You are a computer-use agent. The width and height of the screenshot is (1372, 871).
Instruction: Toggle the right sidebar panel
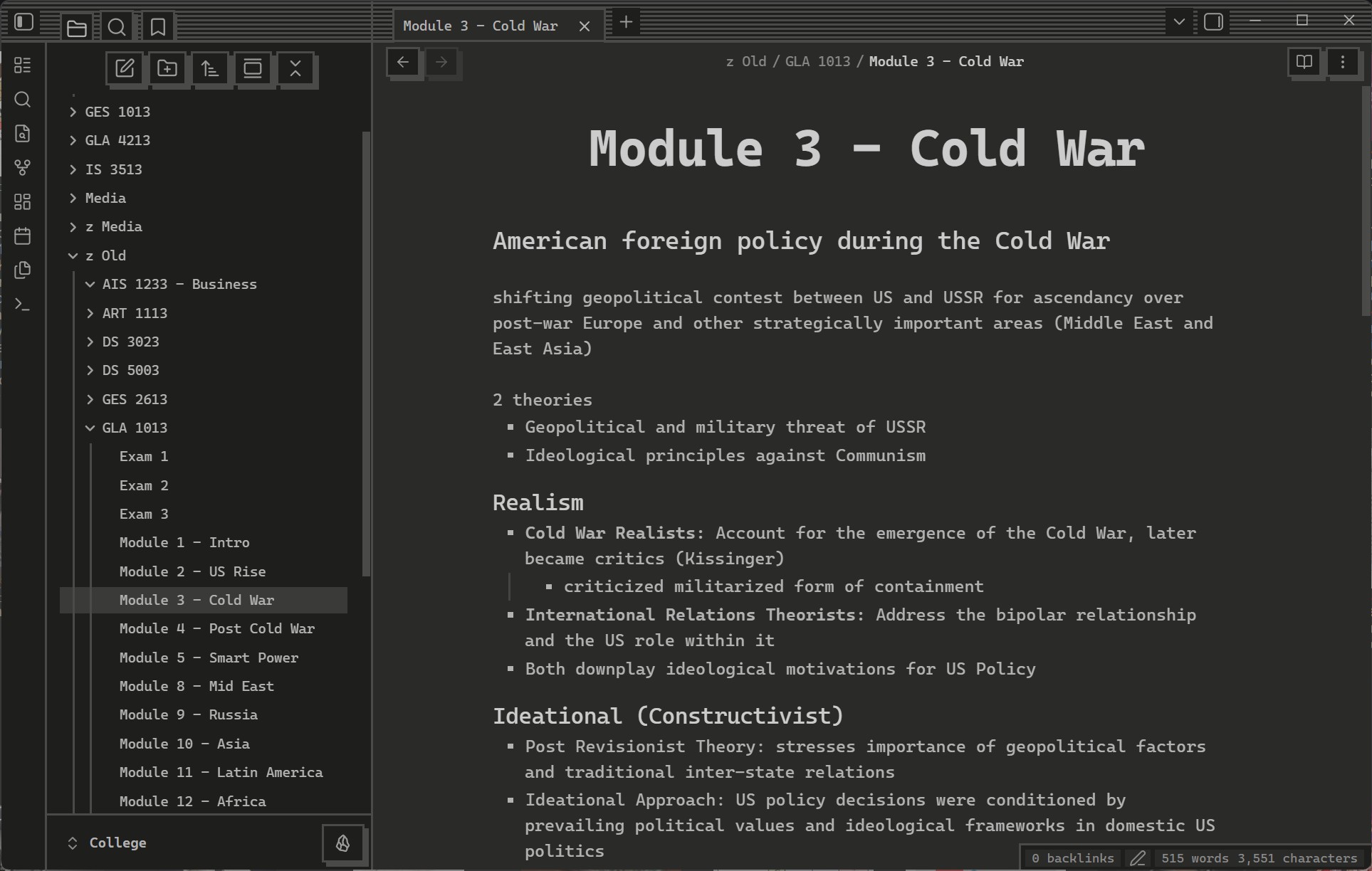click(x=1213, y=22)
